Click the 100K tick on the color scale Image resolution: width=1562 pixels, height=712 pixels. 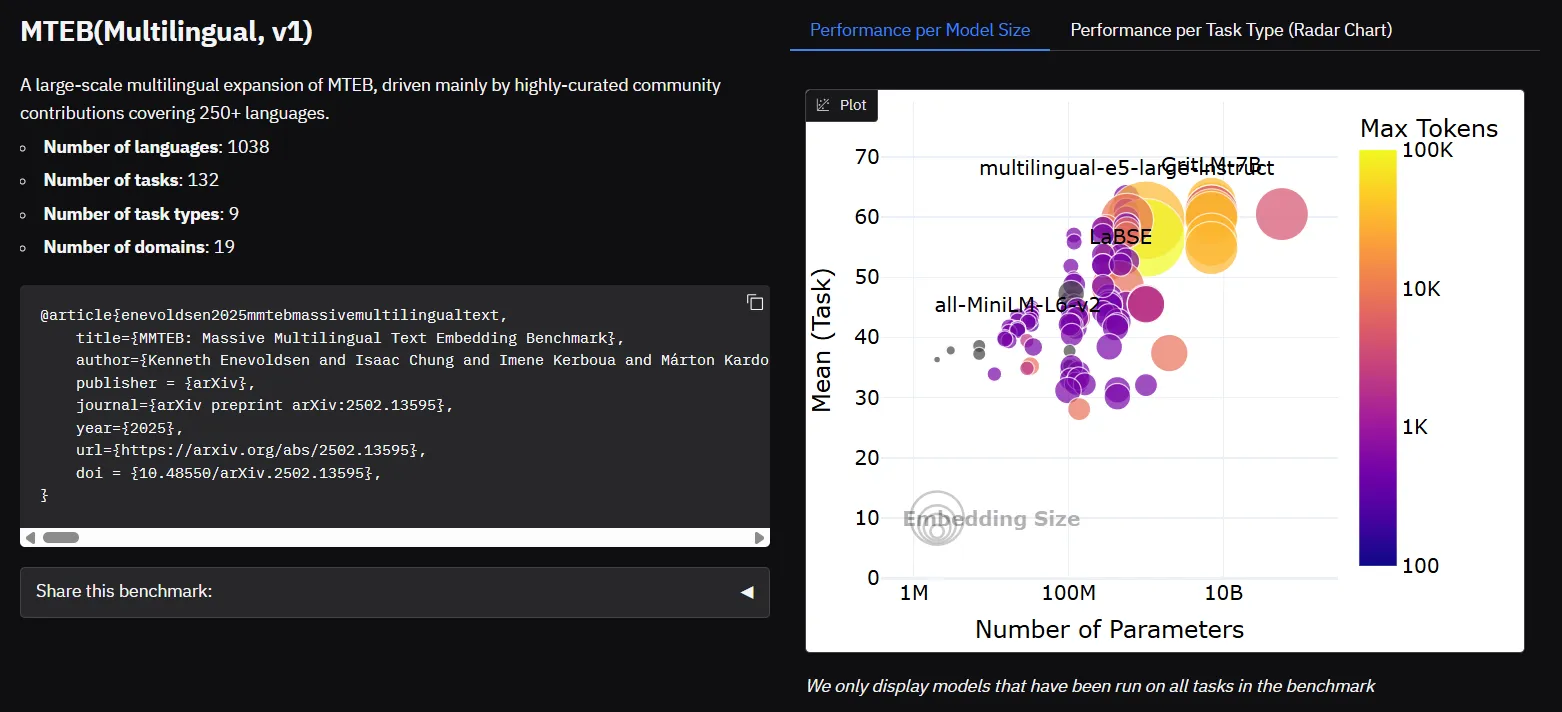[1429, 150]
